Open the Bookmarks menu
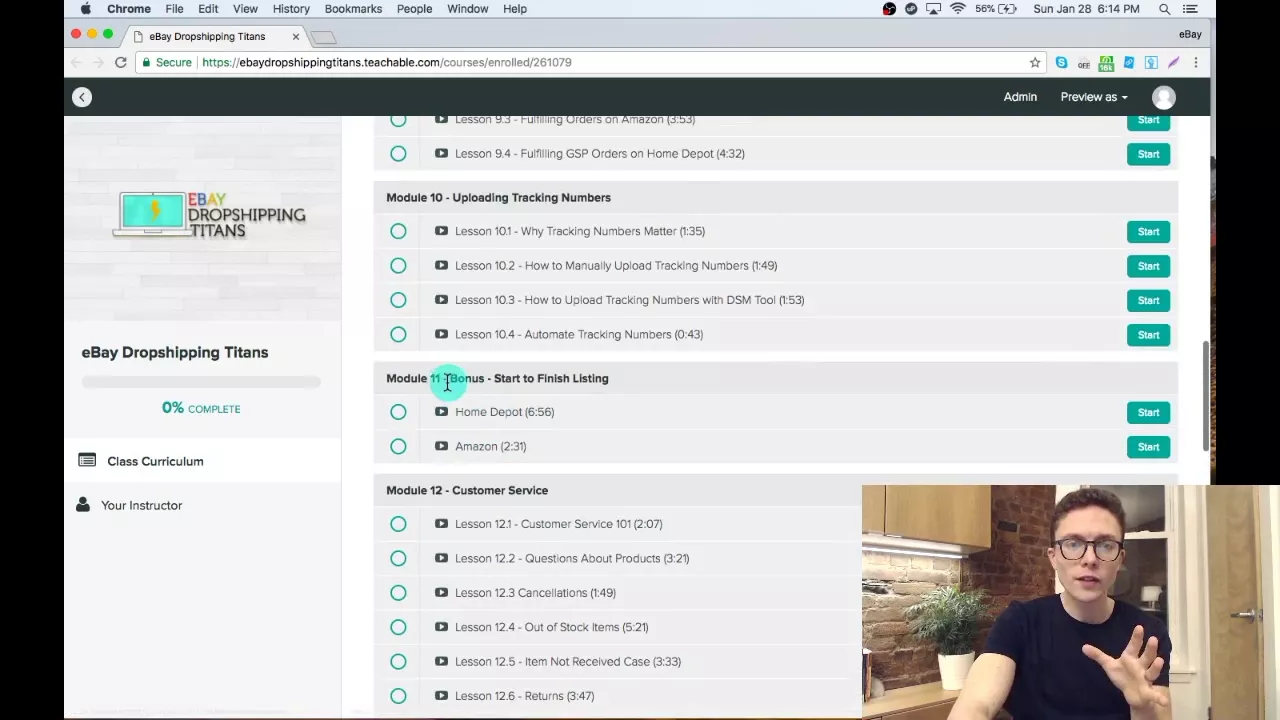The image size is (1280, 720). (x=353, y=9)
